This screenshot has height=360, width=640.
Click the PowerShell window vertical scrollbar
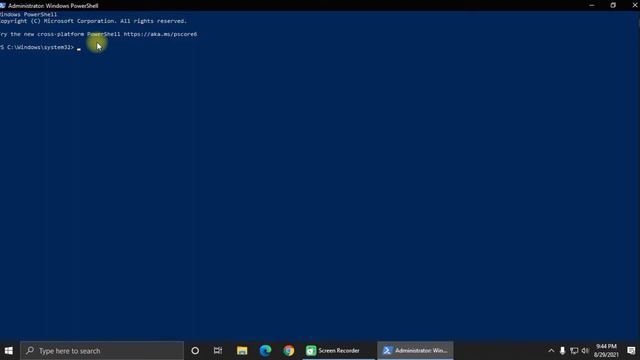coord(638,176)
